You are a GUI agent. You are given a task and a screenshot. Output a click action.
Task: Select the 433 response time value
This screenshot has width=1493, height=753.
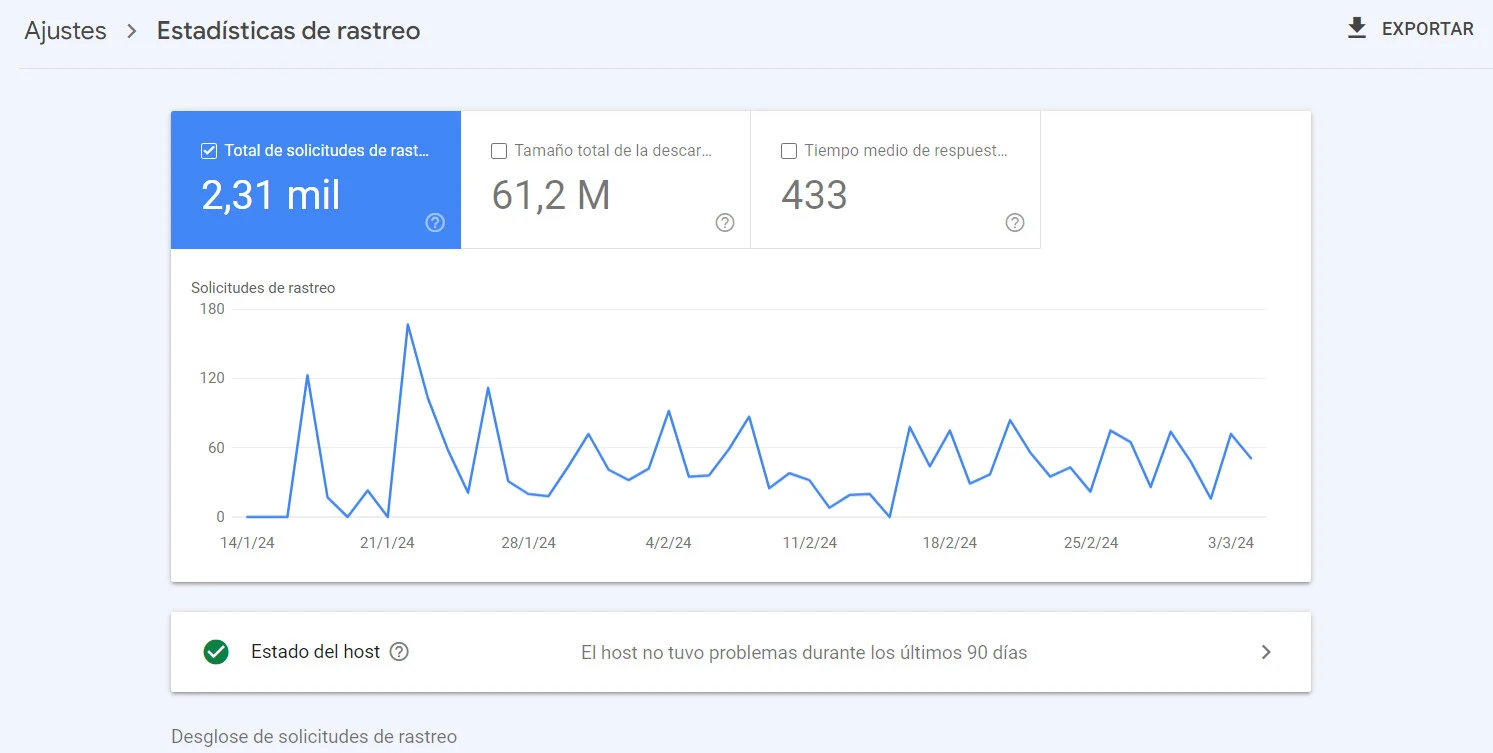[x=814, y=195]
